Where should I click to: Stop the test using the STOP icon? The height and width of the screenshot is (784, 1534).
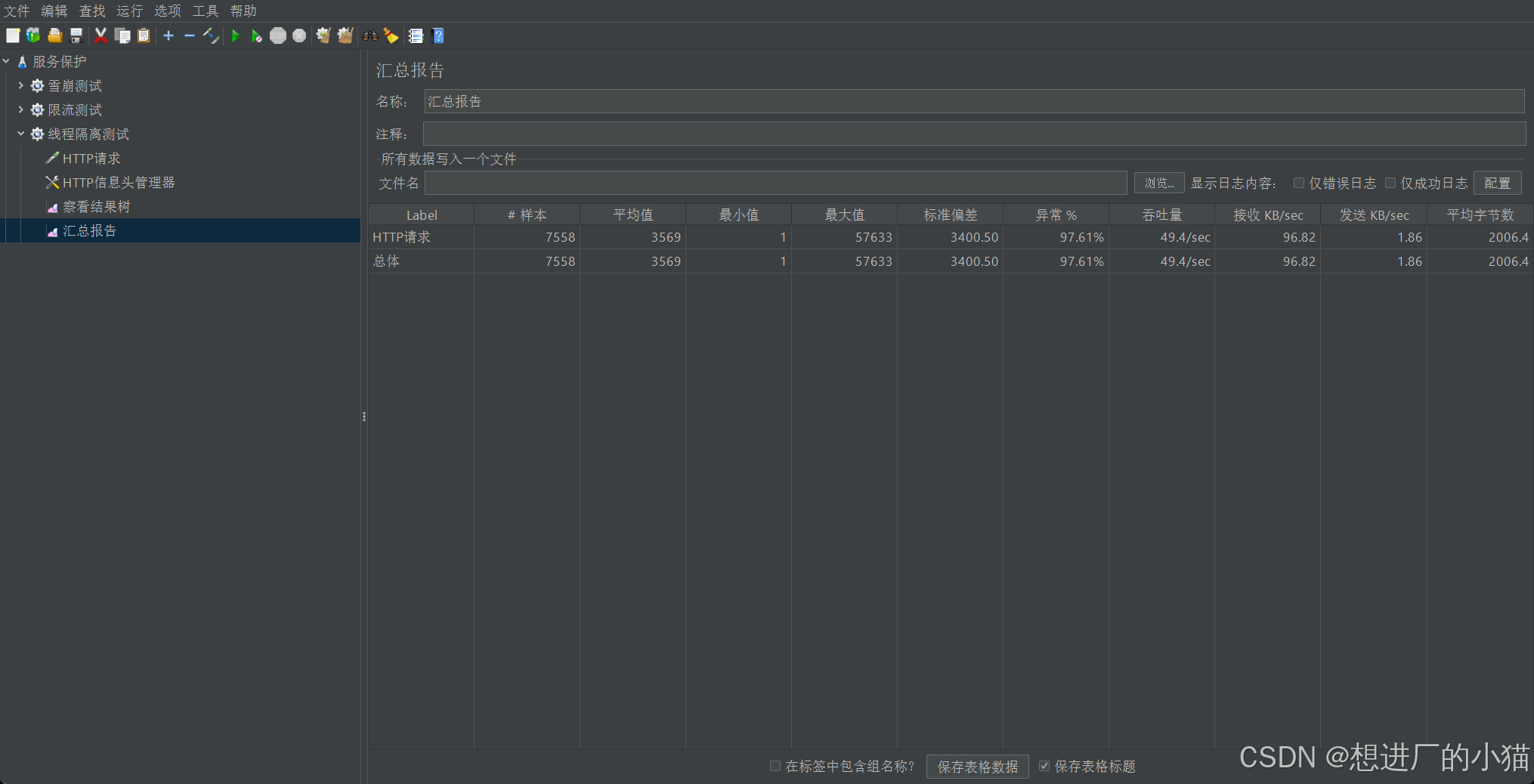278,35
